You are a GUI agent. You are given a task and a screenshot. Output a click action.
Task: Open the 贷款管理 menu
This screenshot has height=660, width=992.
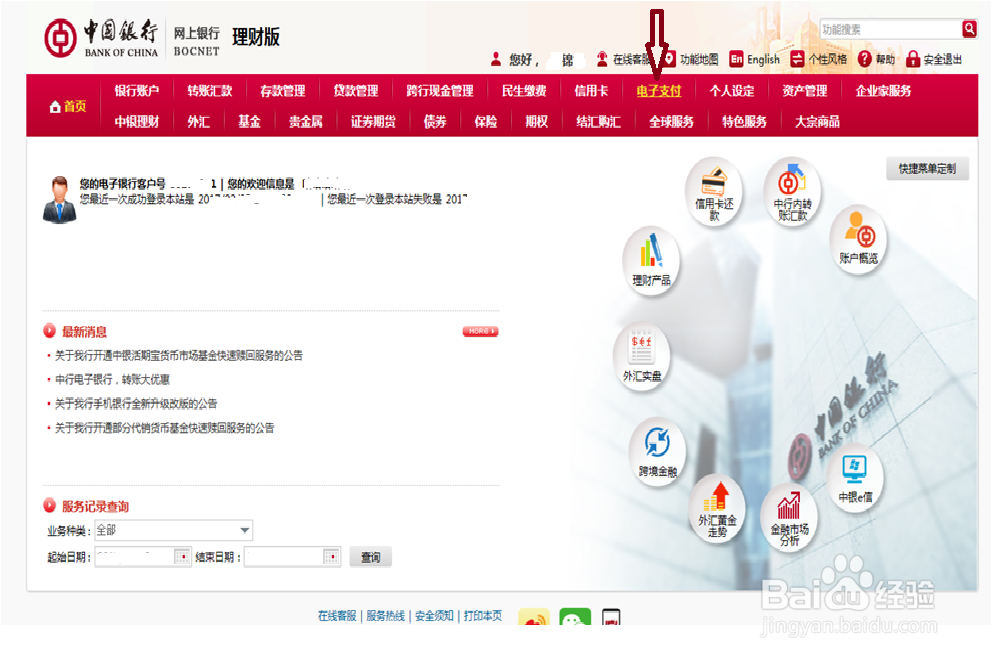(x=356, y=90)
